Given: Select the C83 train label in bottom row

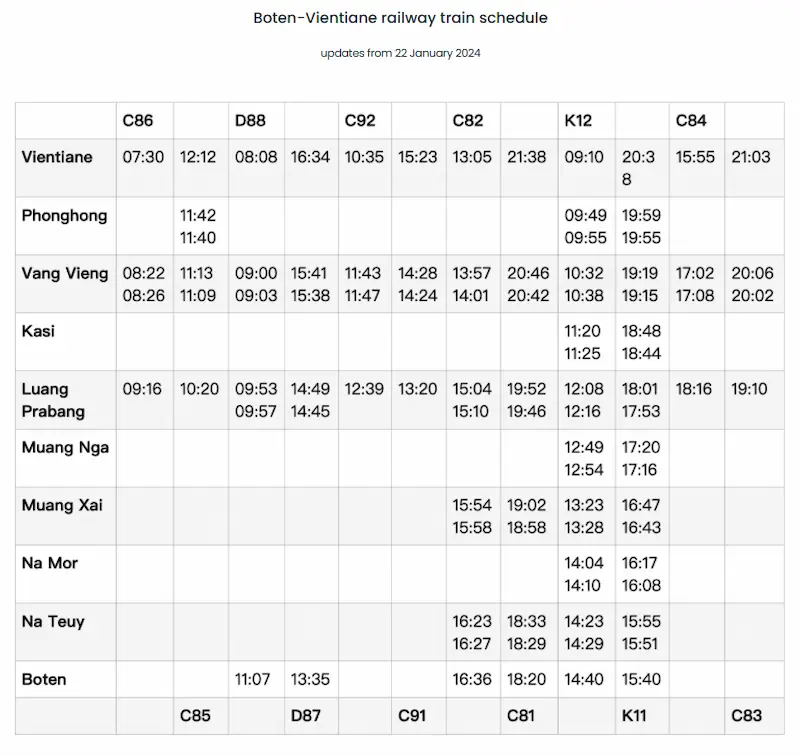Looking at the screenshot, I should click(x=747, y=715).
